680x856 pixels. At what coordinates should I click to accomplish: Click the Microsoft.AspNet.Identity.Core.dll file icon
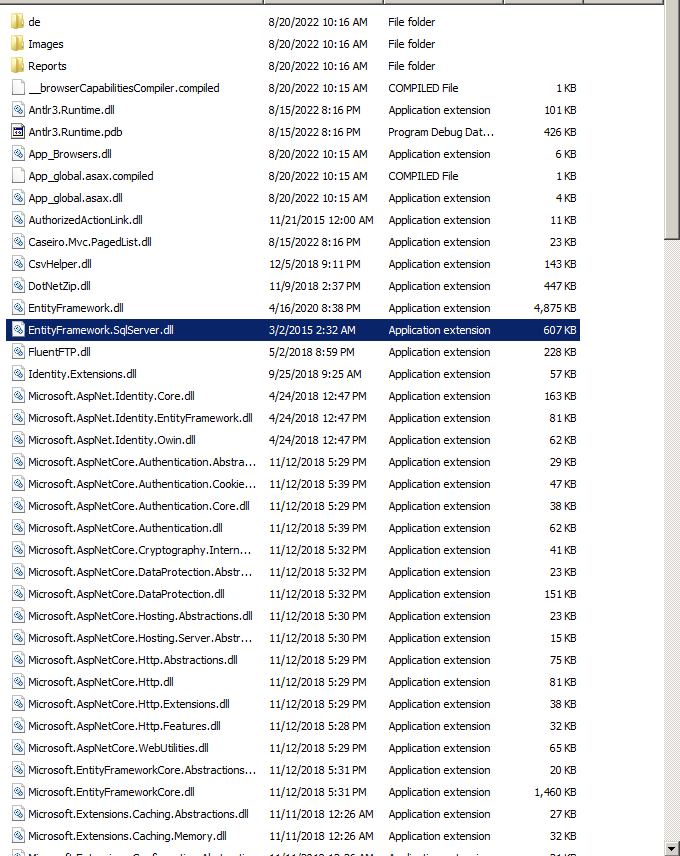[x=18, y=396]
